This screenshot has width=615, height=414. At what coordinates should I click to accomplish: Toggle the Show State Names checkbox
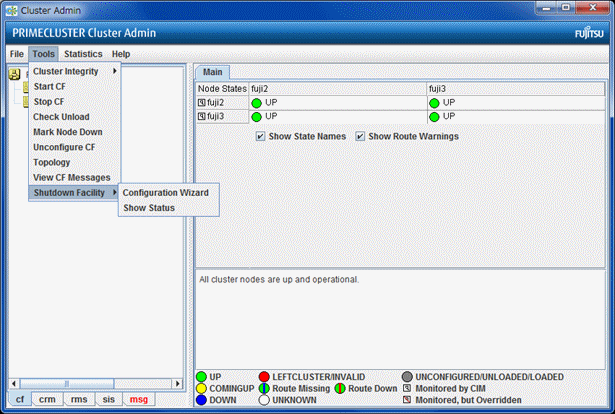pyautogui.click(x=260, y=136)
